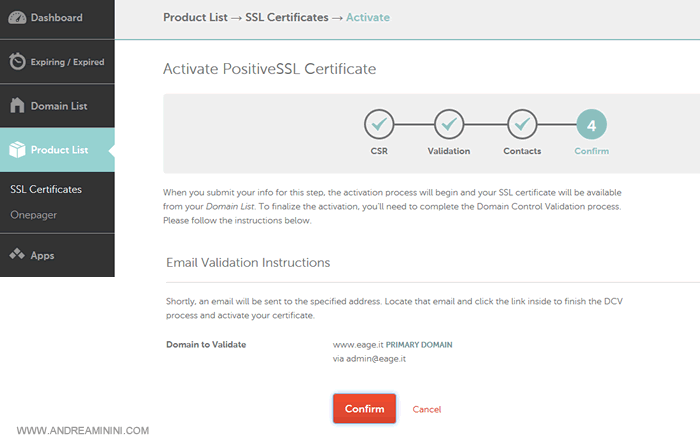Open SSL Certificates submenu item
Image resolution: width=700 pixels, height=445 pixels.
click(x=46, y=189)
